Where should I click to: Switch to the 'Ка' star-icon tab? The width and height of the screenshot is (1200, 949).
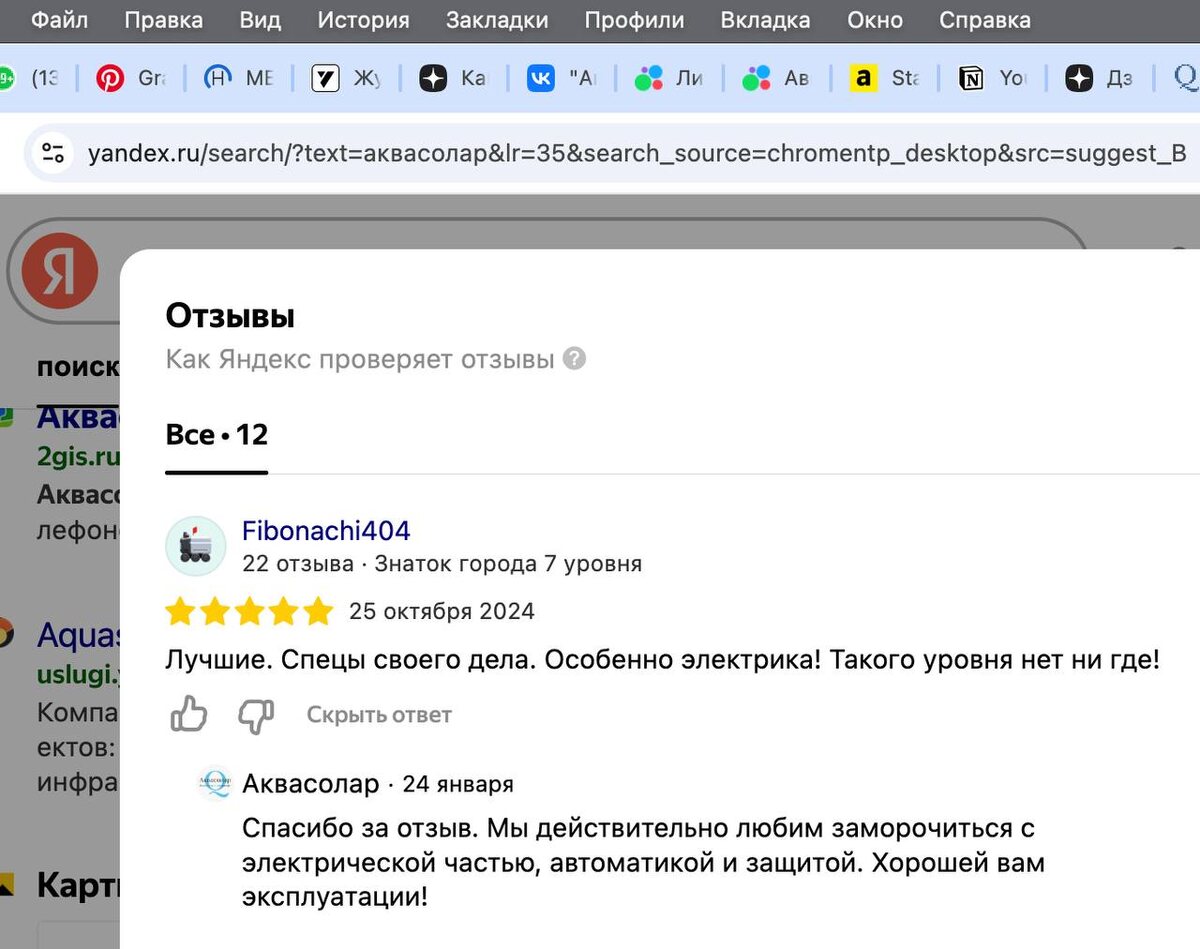[x=453, y=78]
